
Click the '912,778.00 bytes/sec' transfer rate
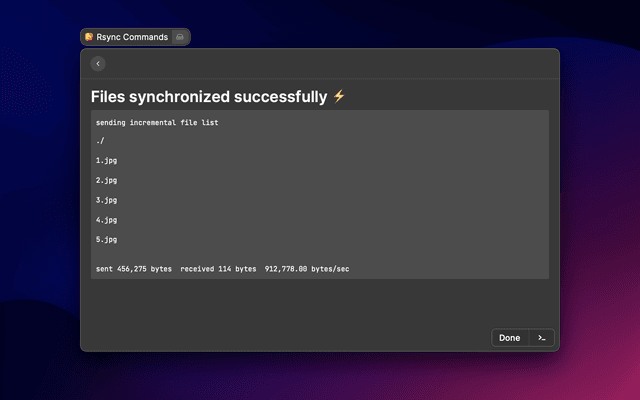click(306, 269)
